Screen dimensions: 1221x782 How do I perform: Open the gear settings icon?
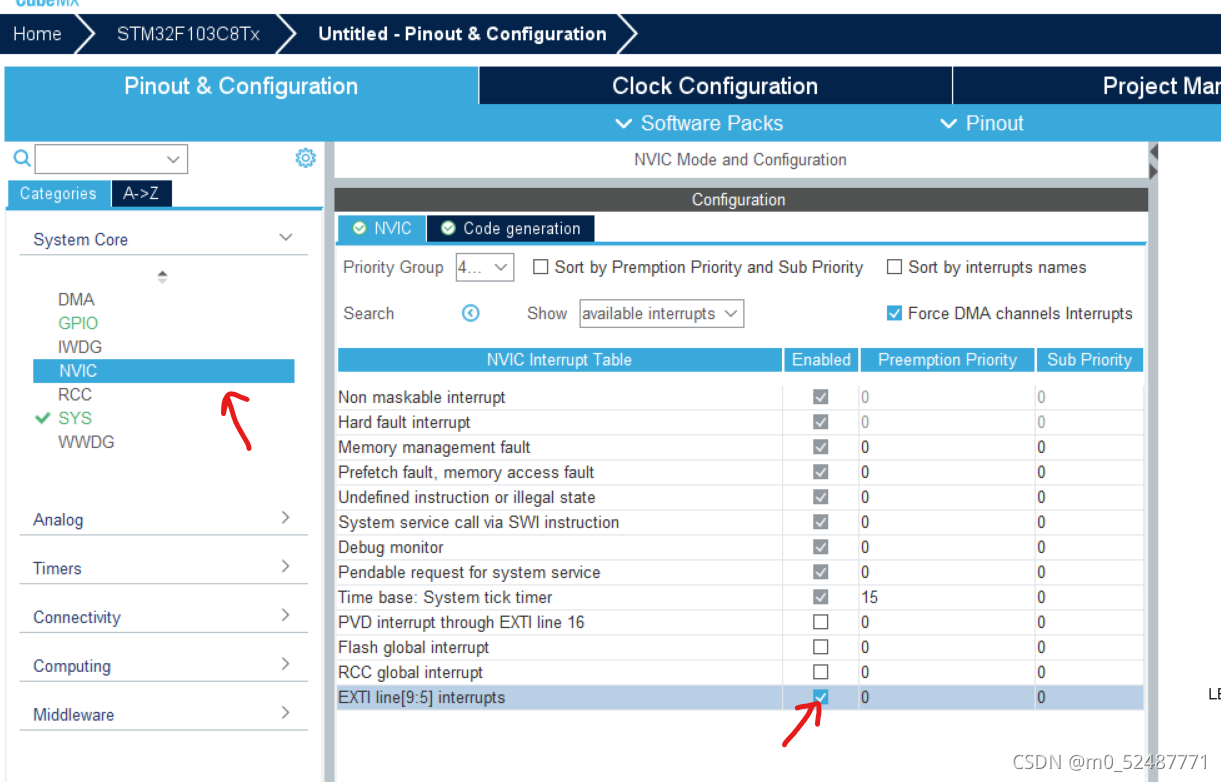pos(306,158)
